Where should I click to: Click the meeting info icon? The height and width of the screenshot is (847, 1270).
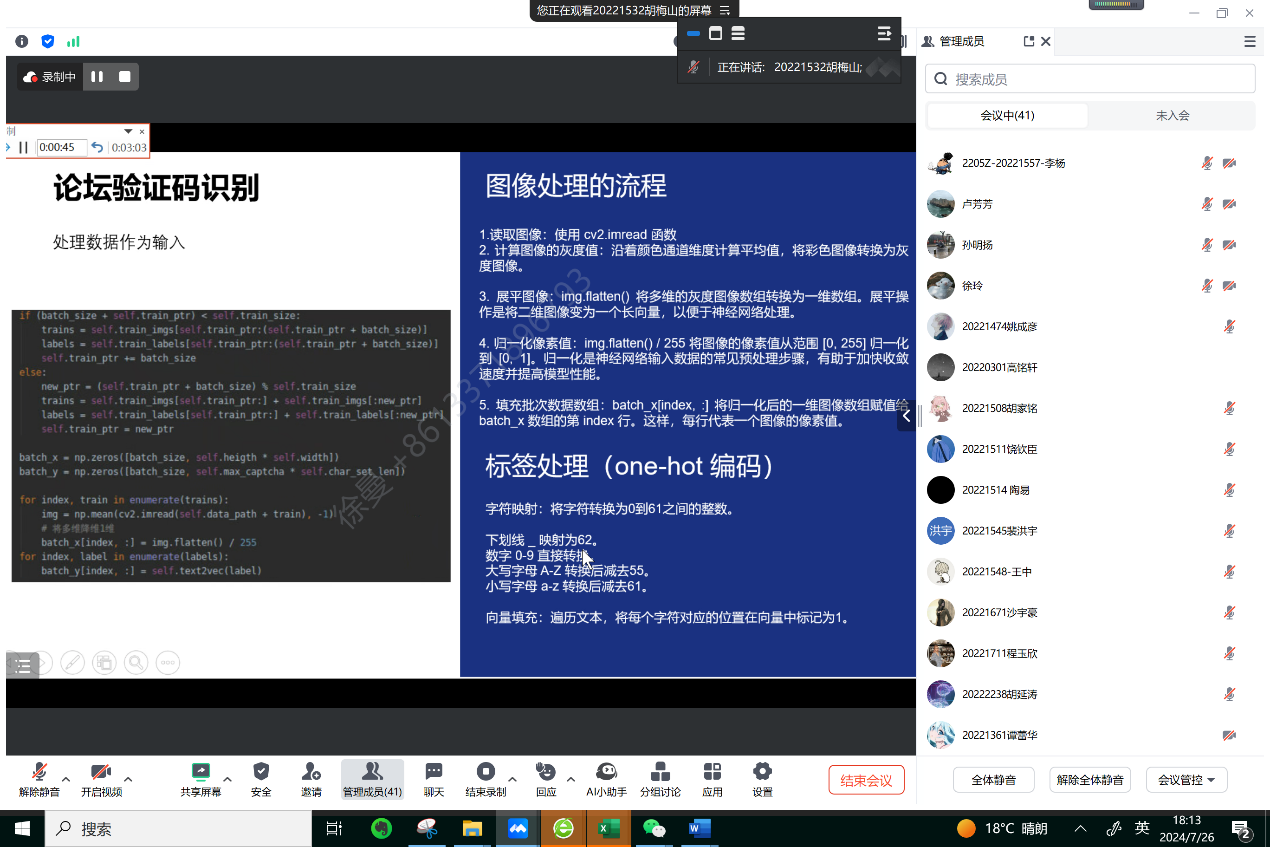(x=22, y=41)
